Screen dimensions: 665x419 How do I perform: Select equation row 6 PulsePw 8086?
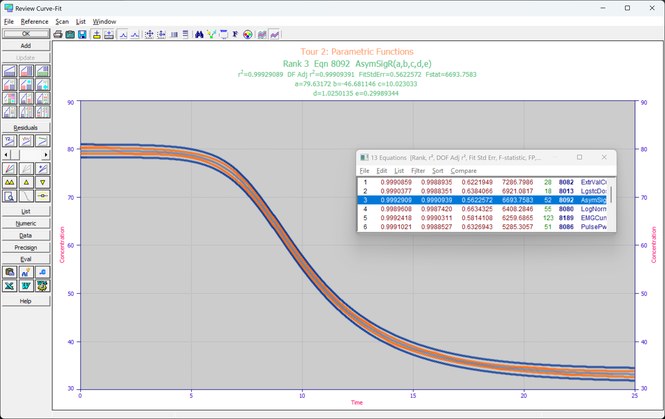click(x=482, y=227)
